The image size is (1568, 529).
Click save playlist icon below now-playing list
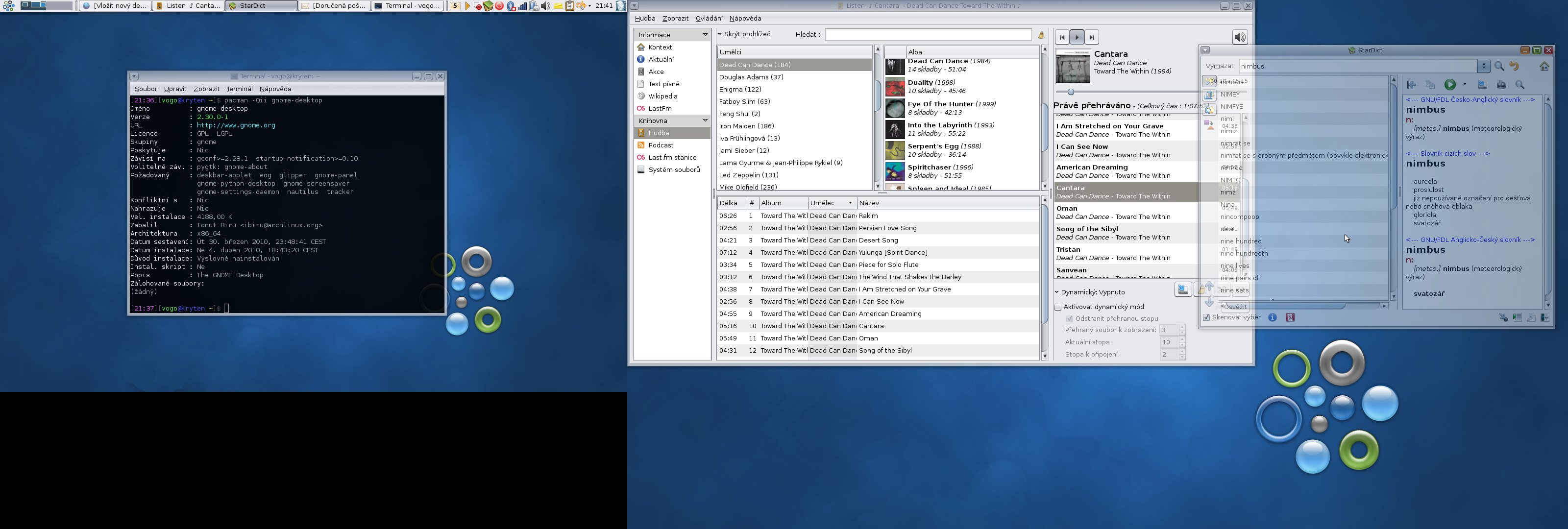tap(1183, 290)
